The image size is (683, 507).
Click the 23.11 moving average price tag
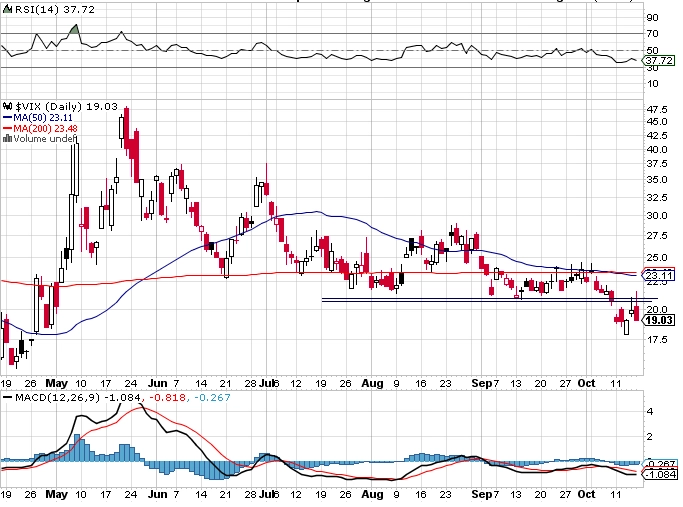point(659,275)
